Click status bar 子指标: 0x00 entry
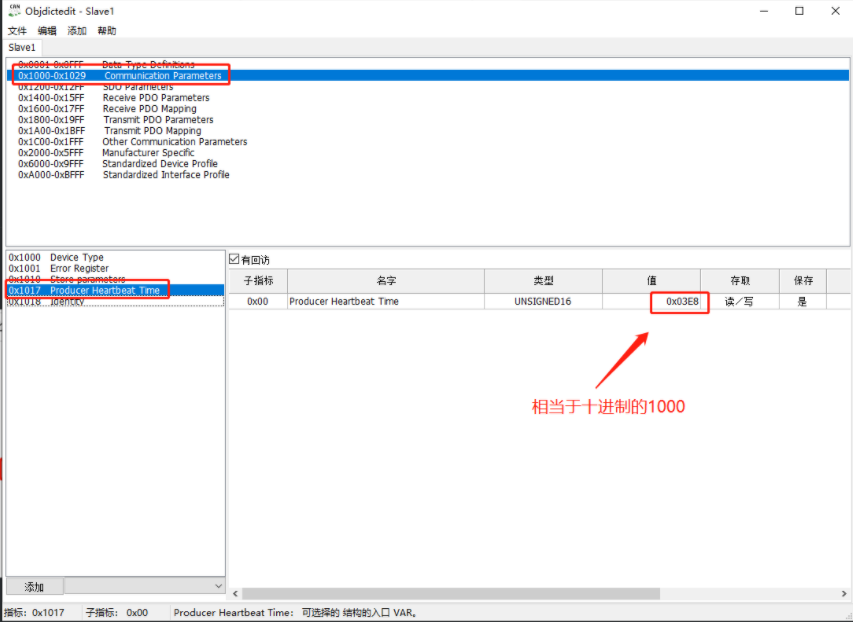The image size is (853, 622). [116, 613]
